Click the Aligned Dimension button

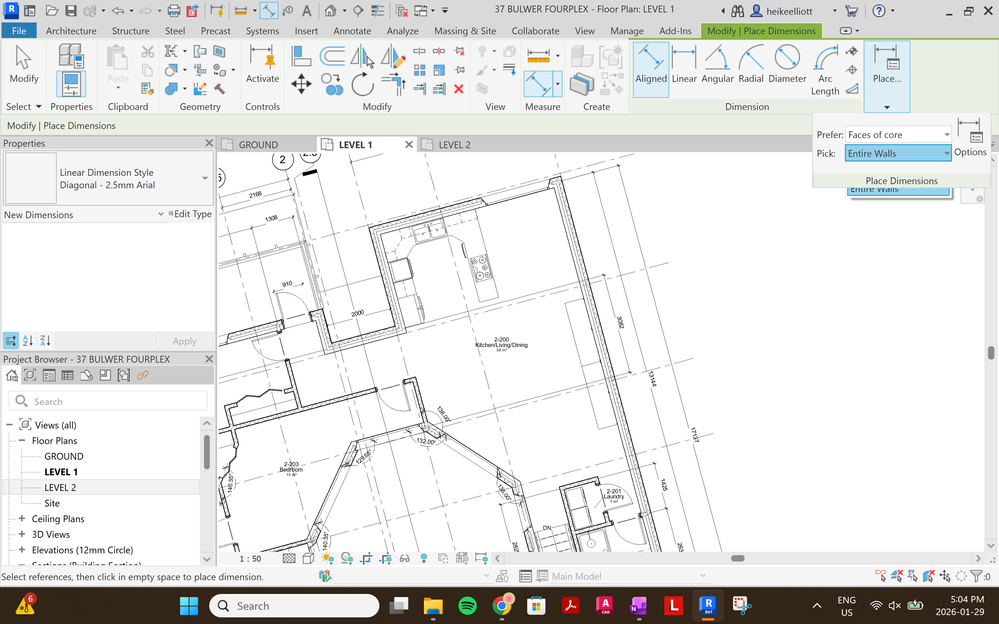650,69
